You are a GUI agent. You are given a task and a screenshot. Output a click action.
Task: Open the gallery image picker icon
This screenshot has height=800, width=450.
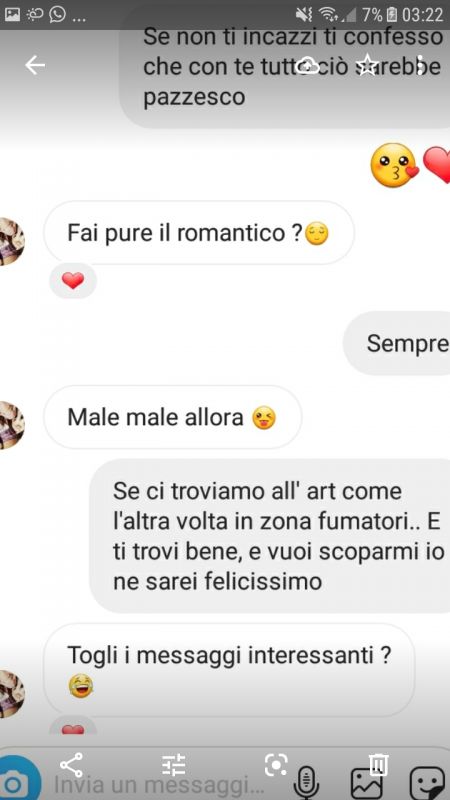click(366, 783)
